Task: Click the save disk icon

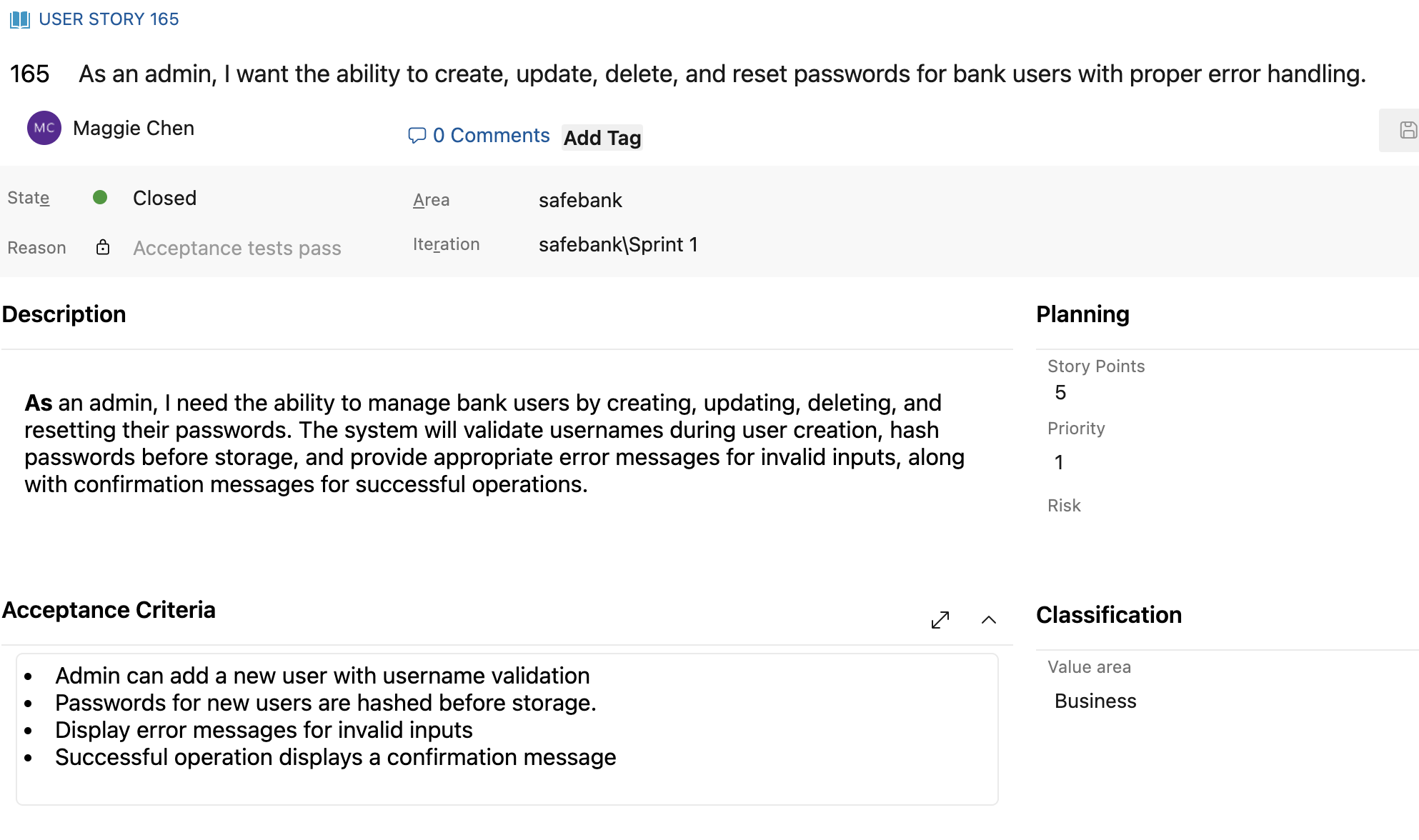Action: coord(1408,130)
